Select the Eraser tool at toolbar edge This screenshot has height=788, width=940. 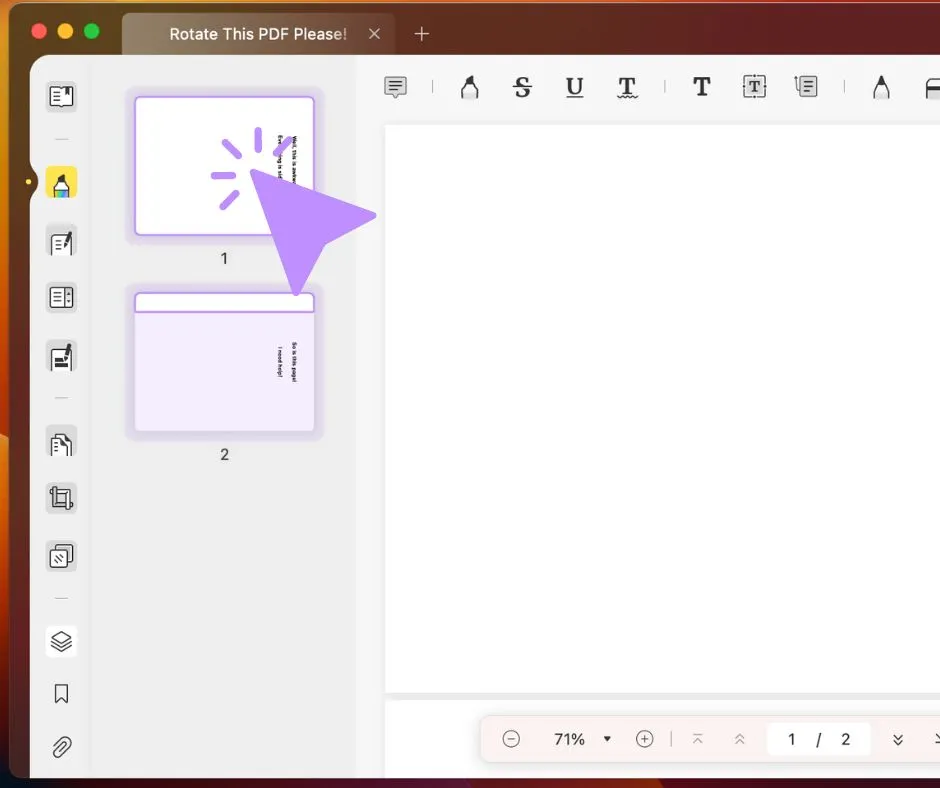(x=932, y=88)
